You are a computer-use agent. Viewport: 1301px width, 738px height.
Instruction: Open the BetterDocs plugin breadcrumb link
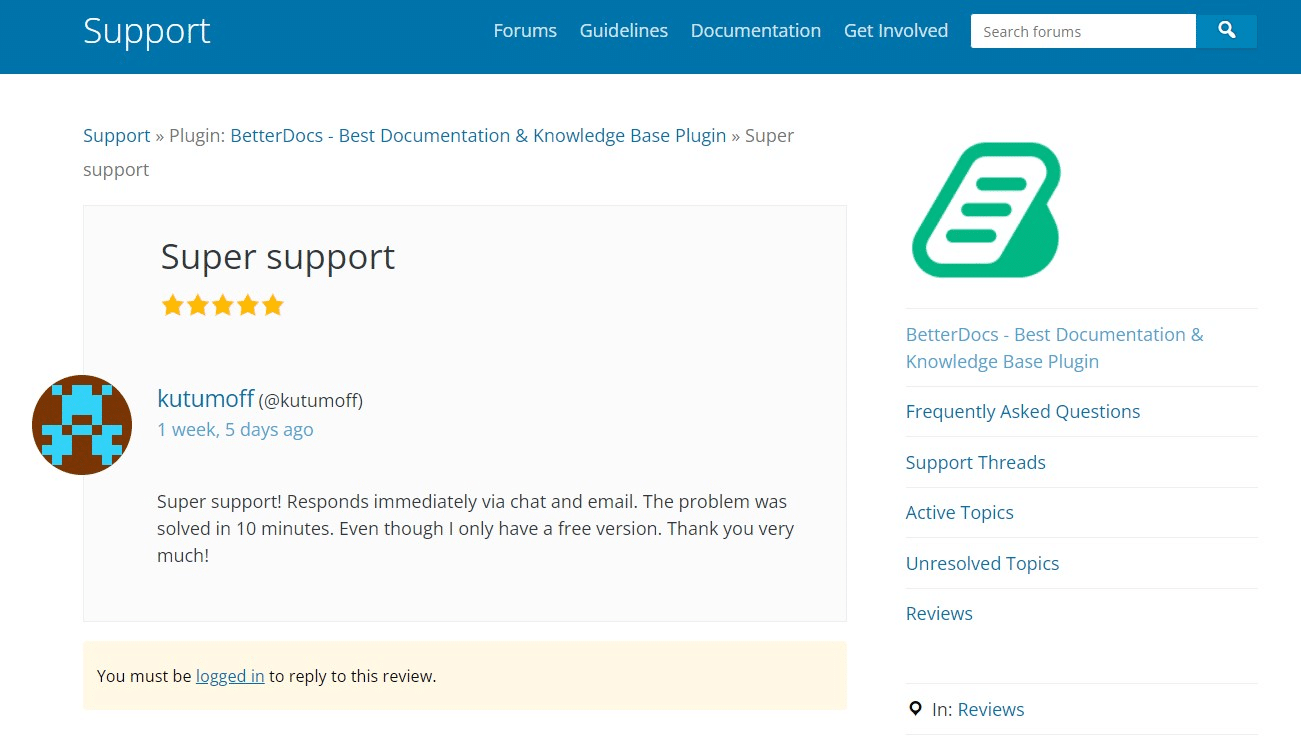[x=478, y=135]
